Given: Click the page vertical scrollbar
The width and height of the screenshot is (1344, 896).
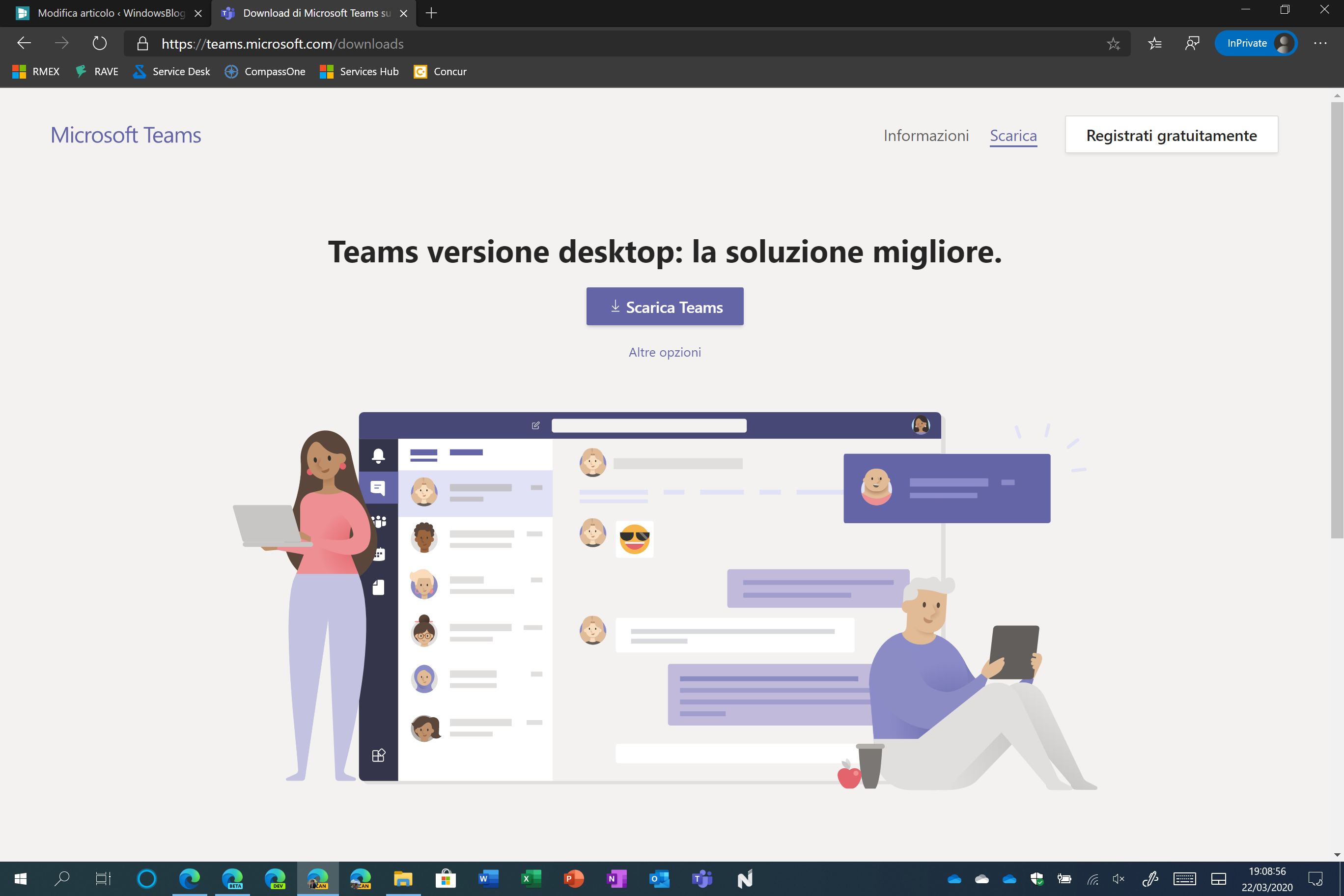Looking at the screenshot, I should coord(1337,320).
